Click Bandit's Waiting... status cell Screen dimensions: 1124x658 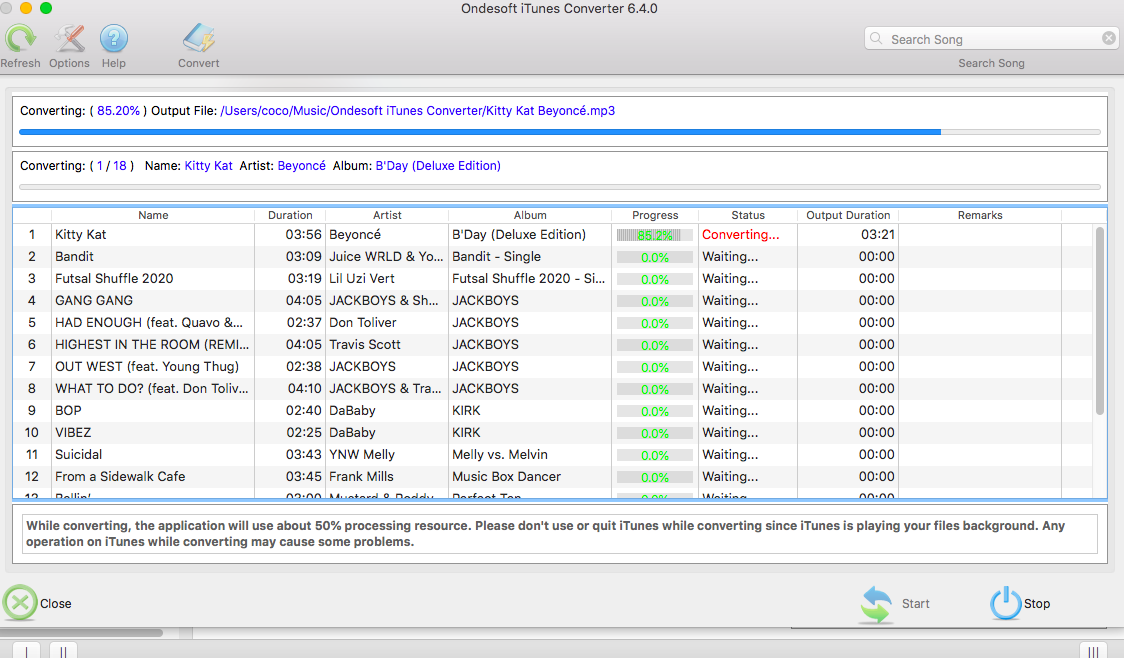(730, 257)
